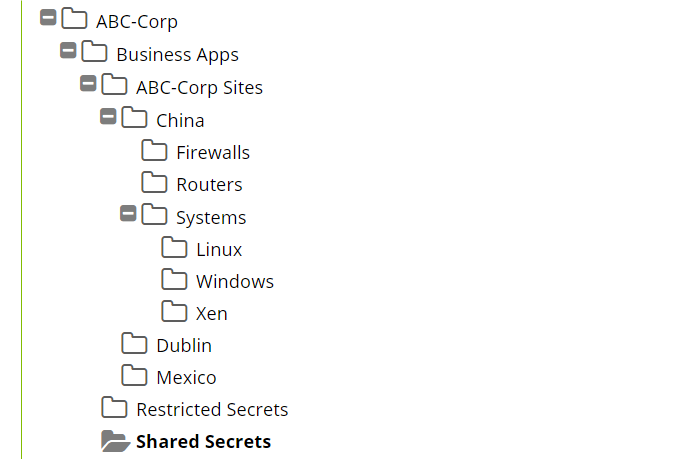This screenshot has width=696, height=459.
Task: Collapse the Business Apps node
Action: pyautogui.click(x=68, y=51)
